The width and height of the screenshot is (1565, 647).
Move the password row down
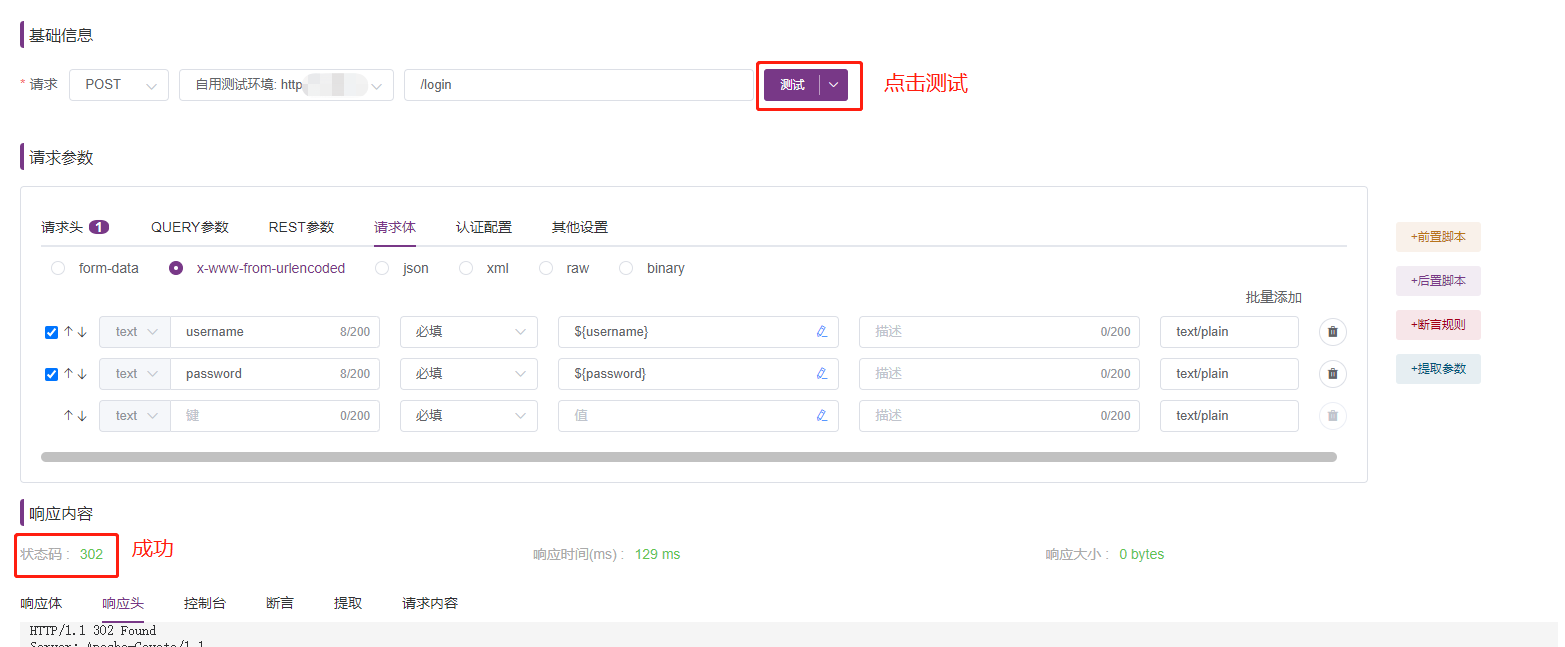tap(80, 373)
